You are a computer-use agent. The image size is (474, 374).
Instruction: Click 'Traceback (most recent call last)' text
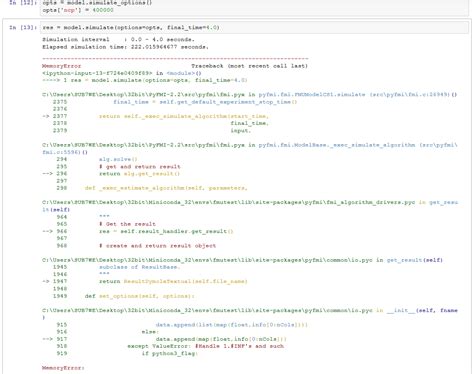click(x=249, y=66)
